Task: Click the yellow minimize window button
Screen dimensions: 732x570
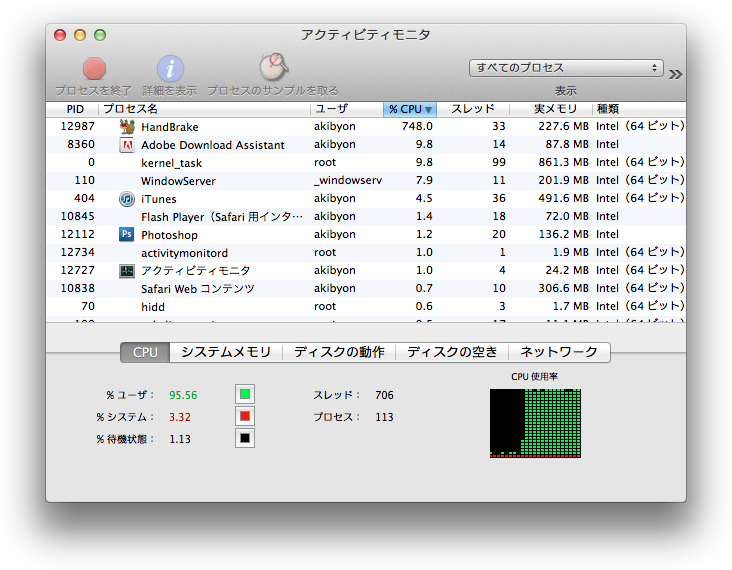Action: point(80,35)
